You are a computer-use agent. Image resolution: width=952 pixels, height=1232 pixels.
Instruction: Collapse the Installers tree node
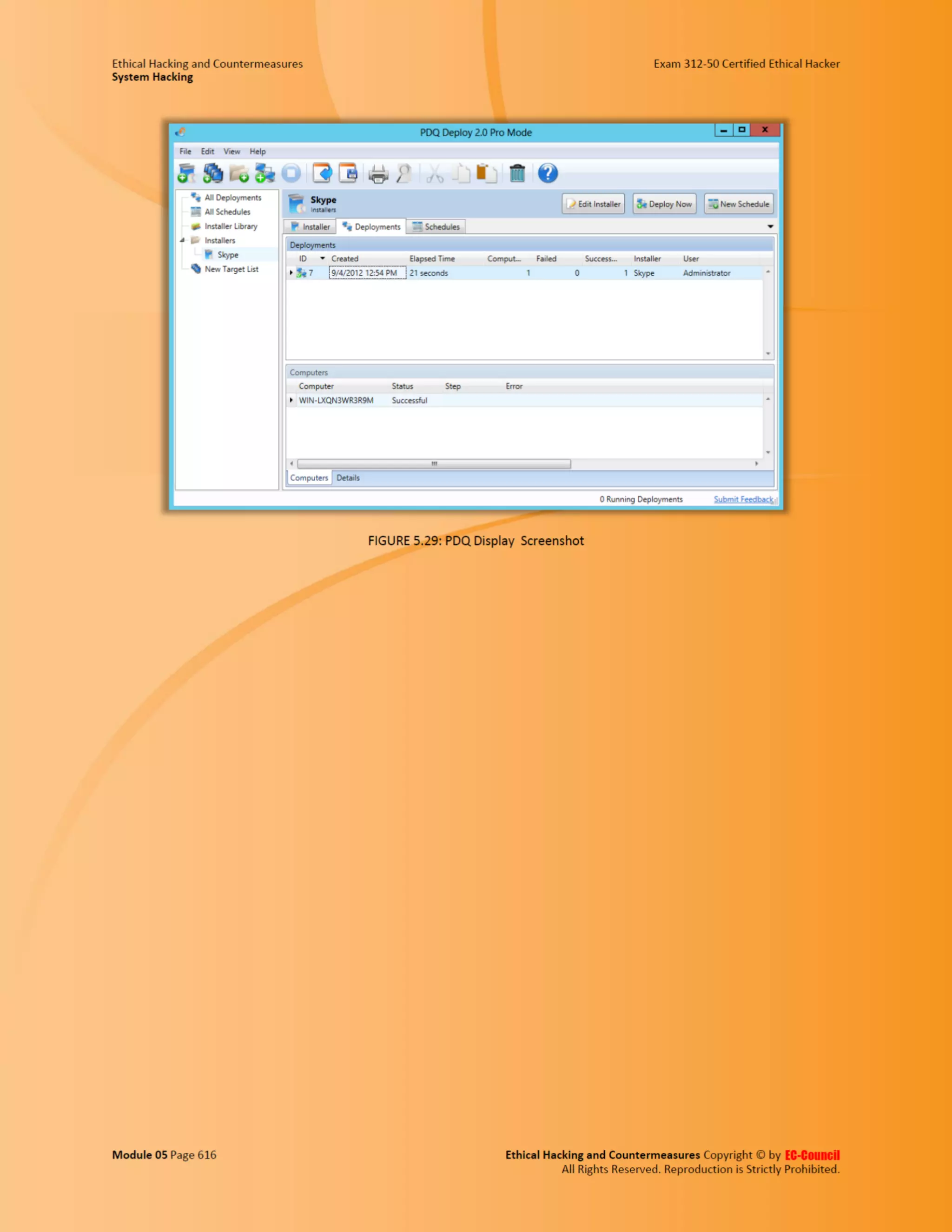tap(182, 240)
